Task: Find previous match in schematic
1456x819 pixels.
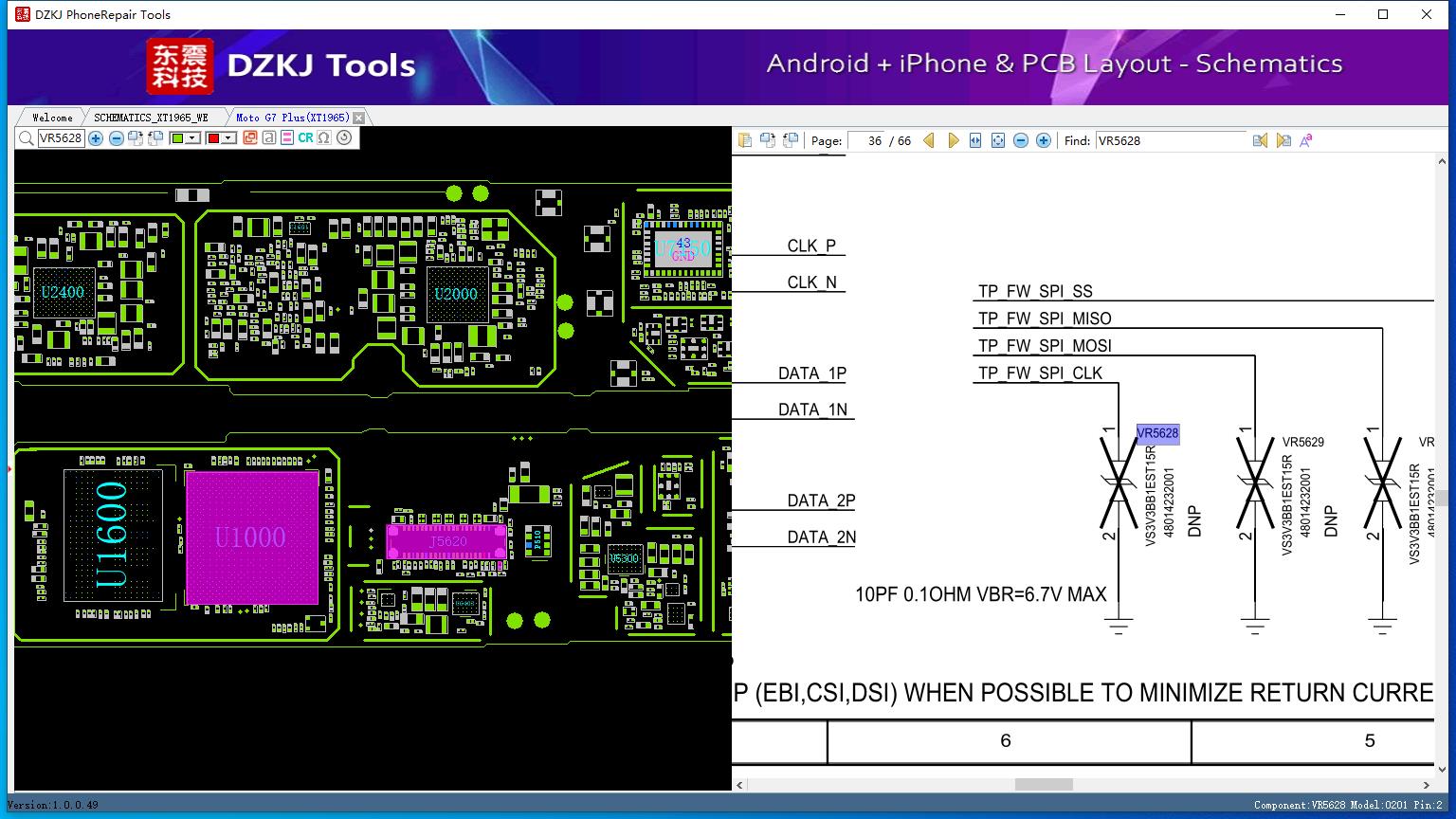Action: tap(1260, 140)
